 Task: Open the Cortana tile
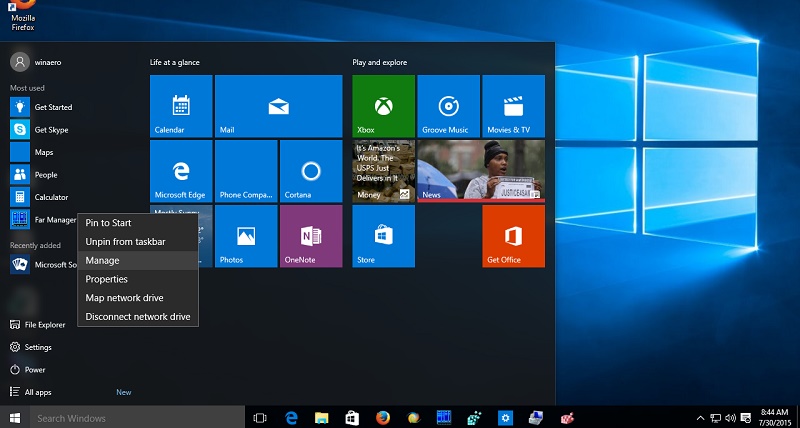(311, 171)
